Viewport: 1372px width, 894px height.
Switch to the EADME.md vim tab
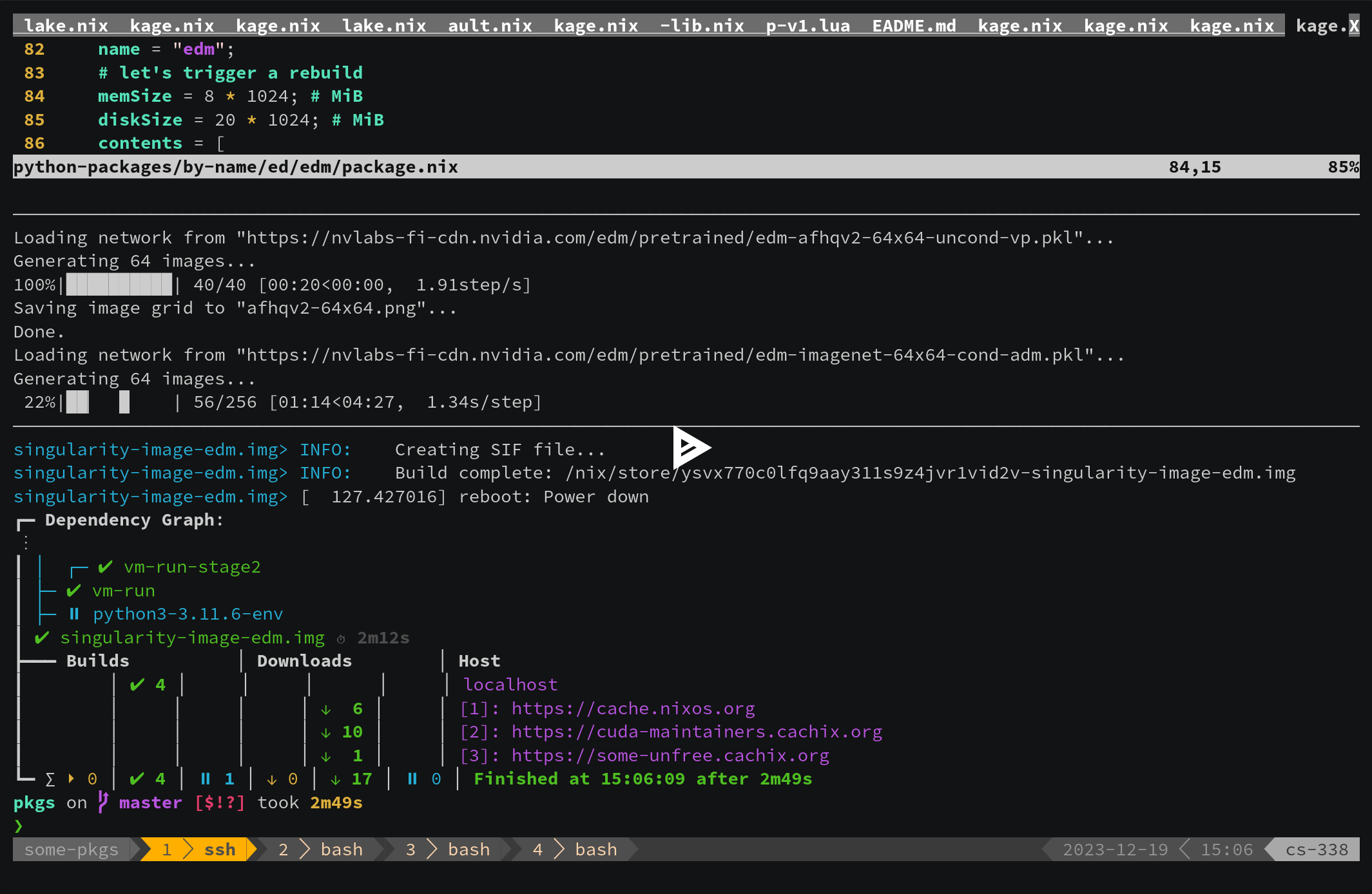(x=913, y=26)
